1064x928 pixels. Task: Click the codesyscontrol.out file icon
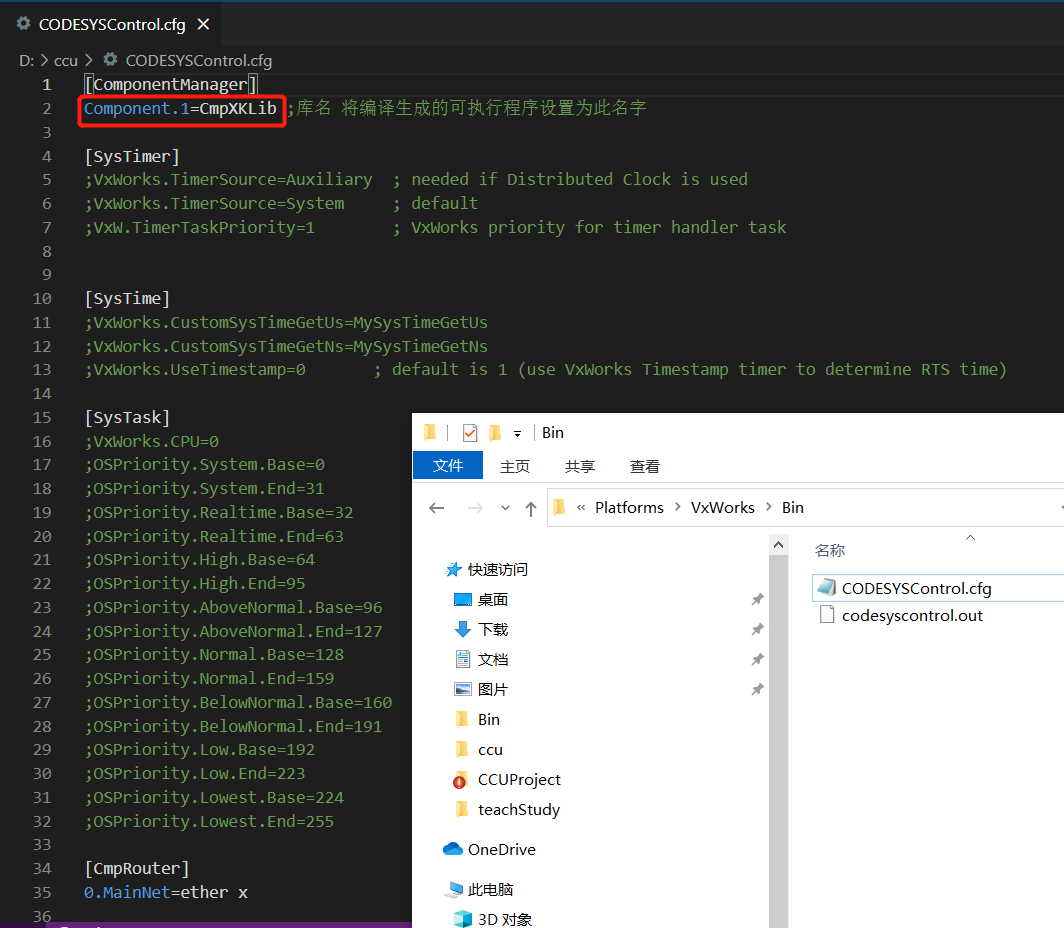tap(826, 615)
